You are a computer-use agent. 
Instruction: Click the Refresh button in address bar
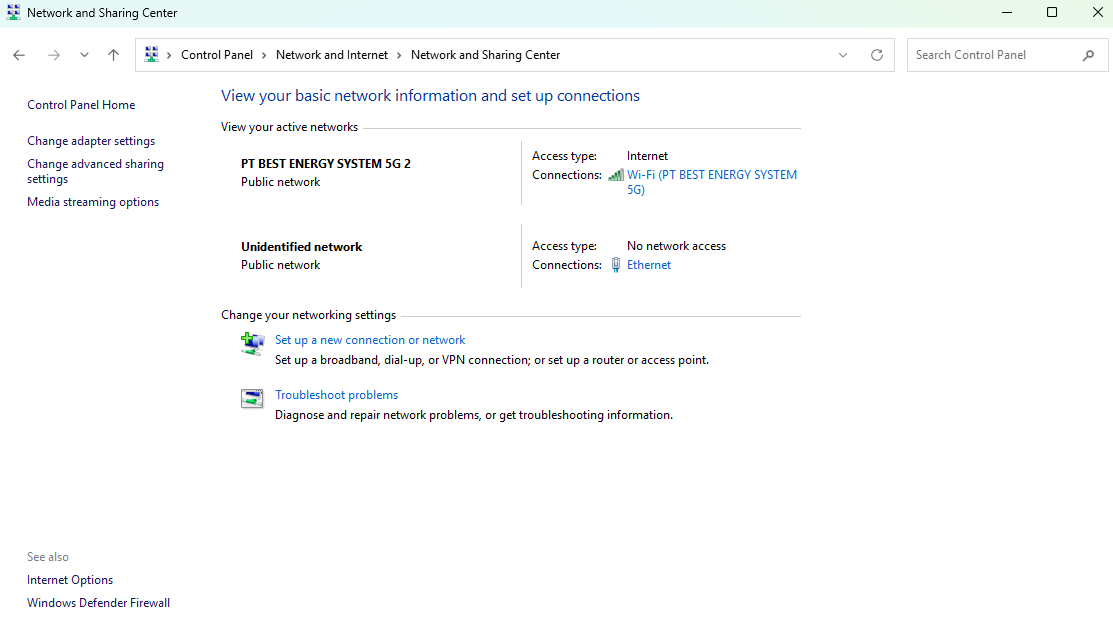[877, 55]
